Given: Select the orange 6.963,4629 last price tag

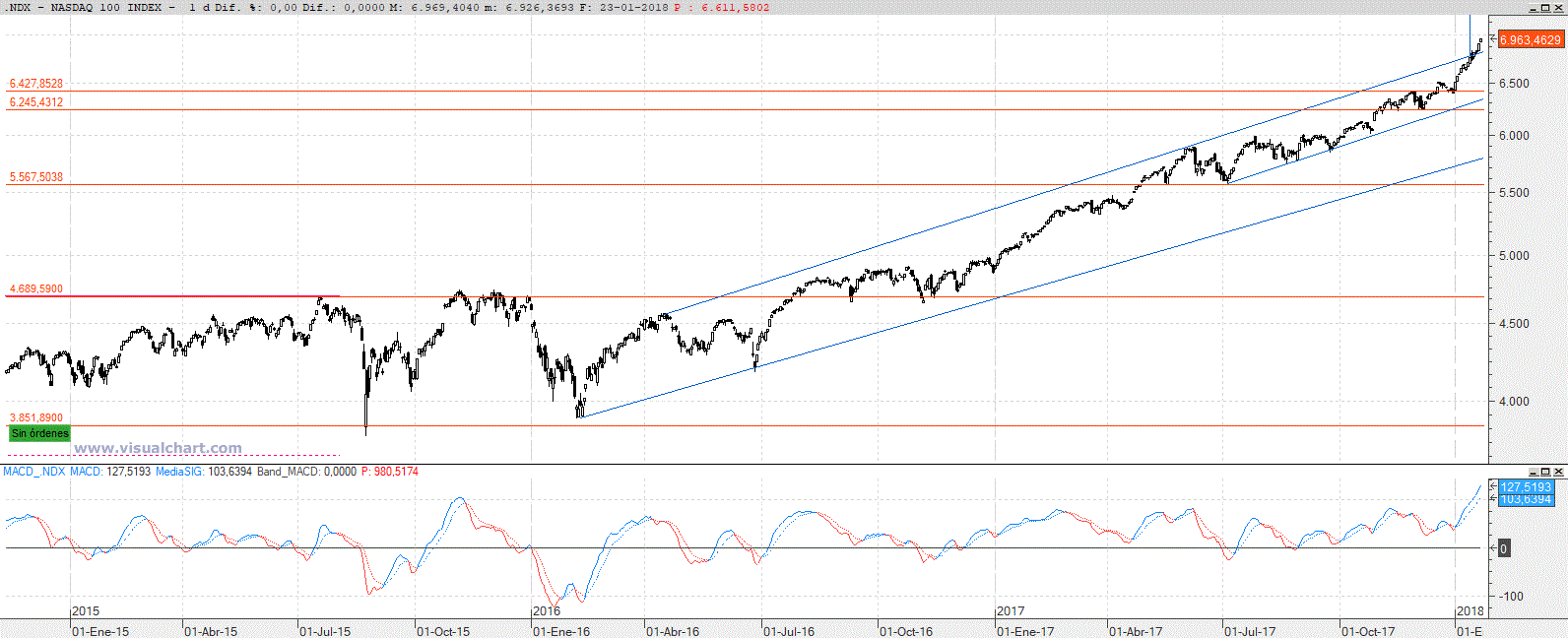Looking at the screenshot, I should pyautogui.click(x=1530, y=39).
